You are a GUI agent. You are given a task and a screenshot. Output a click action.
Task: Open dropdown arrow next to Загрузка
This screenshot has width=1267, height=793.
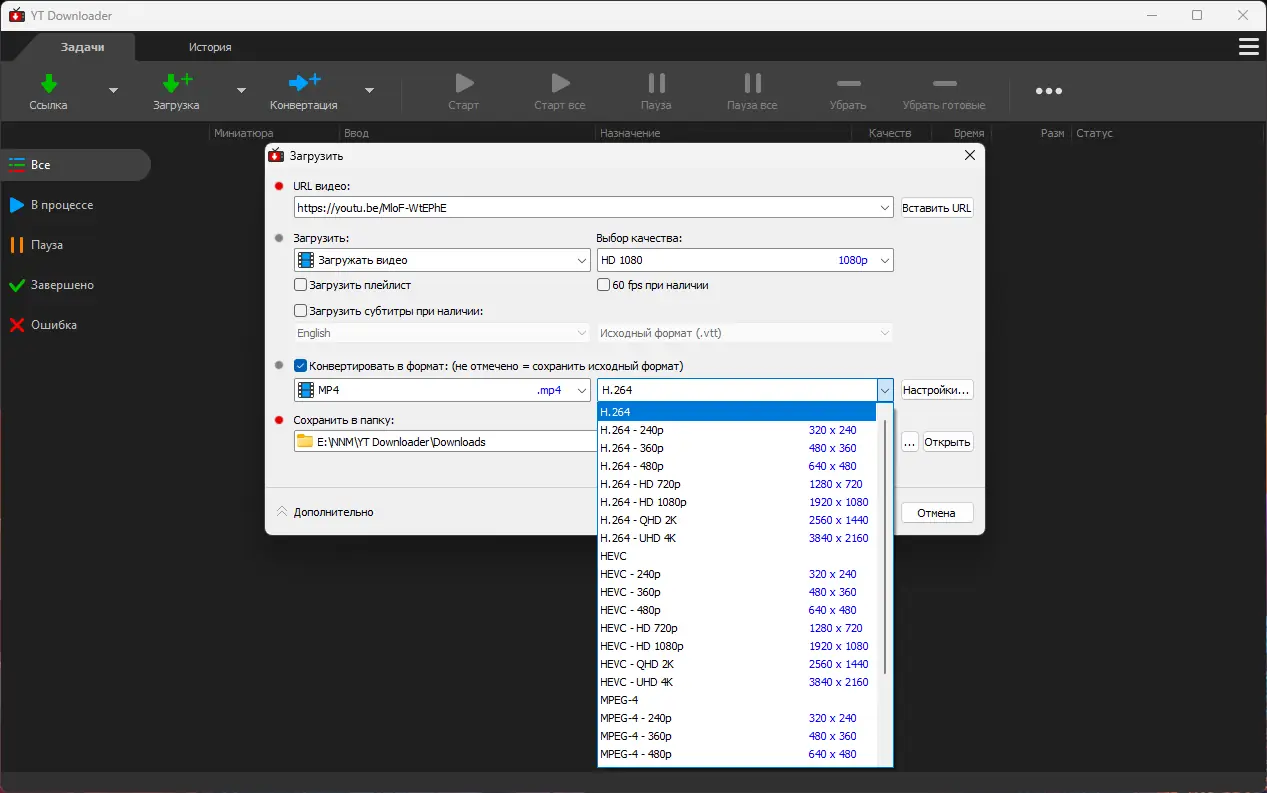[241, 91]
